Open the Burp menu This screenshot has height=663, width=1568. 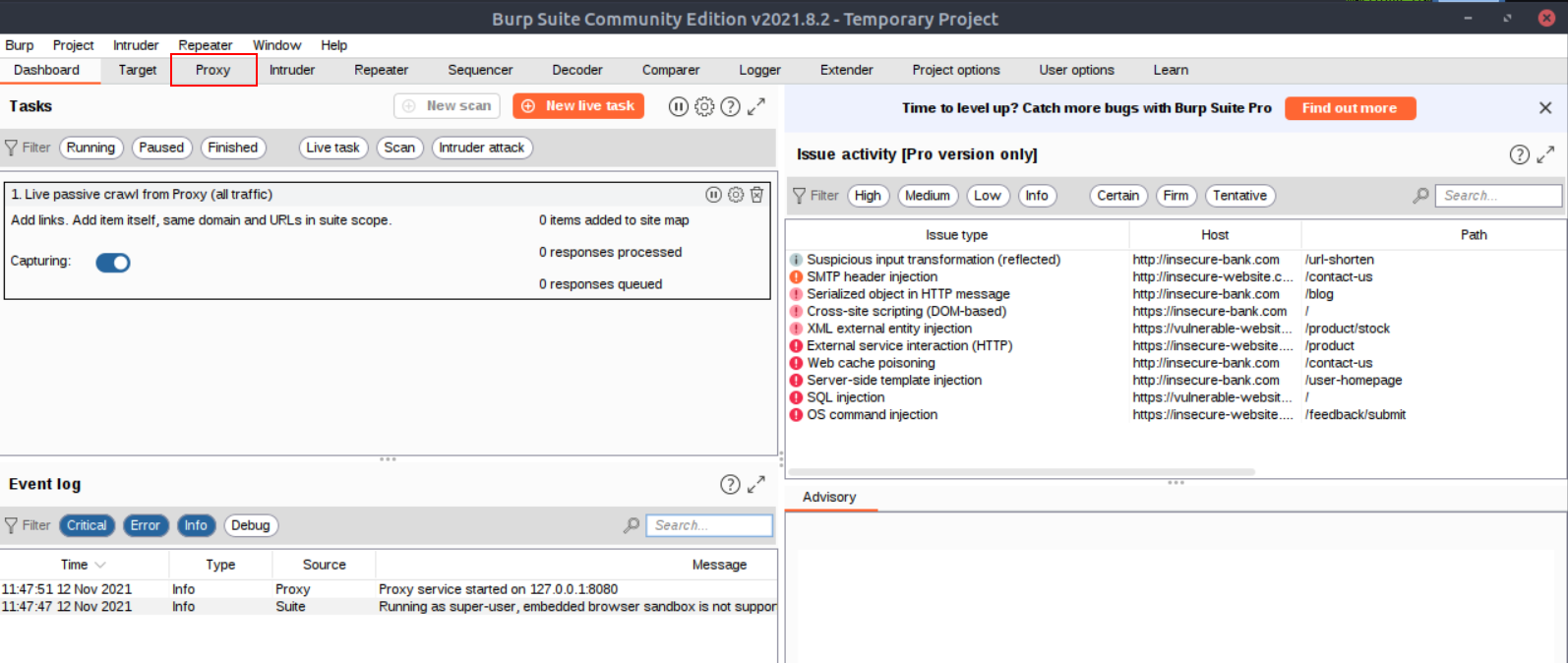click(x=20, y=45)
